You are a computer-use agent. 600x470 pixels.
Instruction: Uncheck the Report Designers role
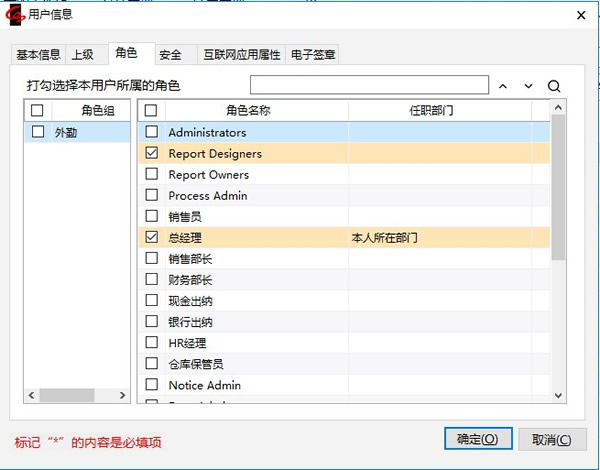(152, 153)
